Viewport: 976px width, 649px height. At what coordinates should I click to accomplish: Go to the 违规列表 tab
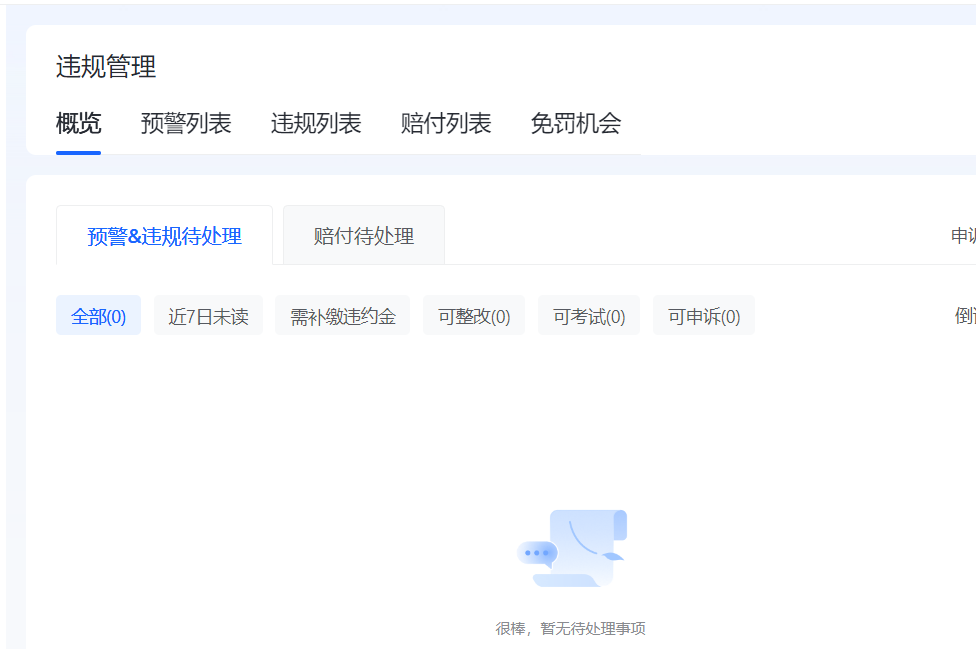(x=316, y=123)
